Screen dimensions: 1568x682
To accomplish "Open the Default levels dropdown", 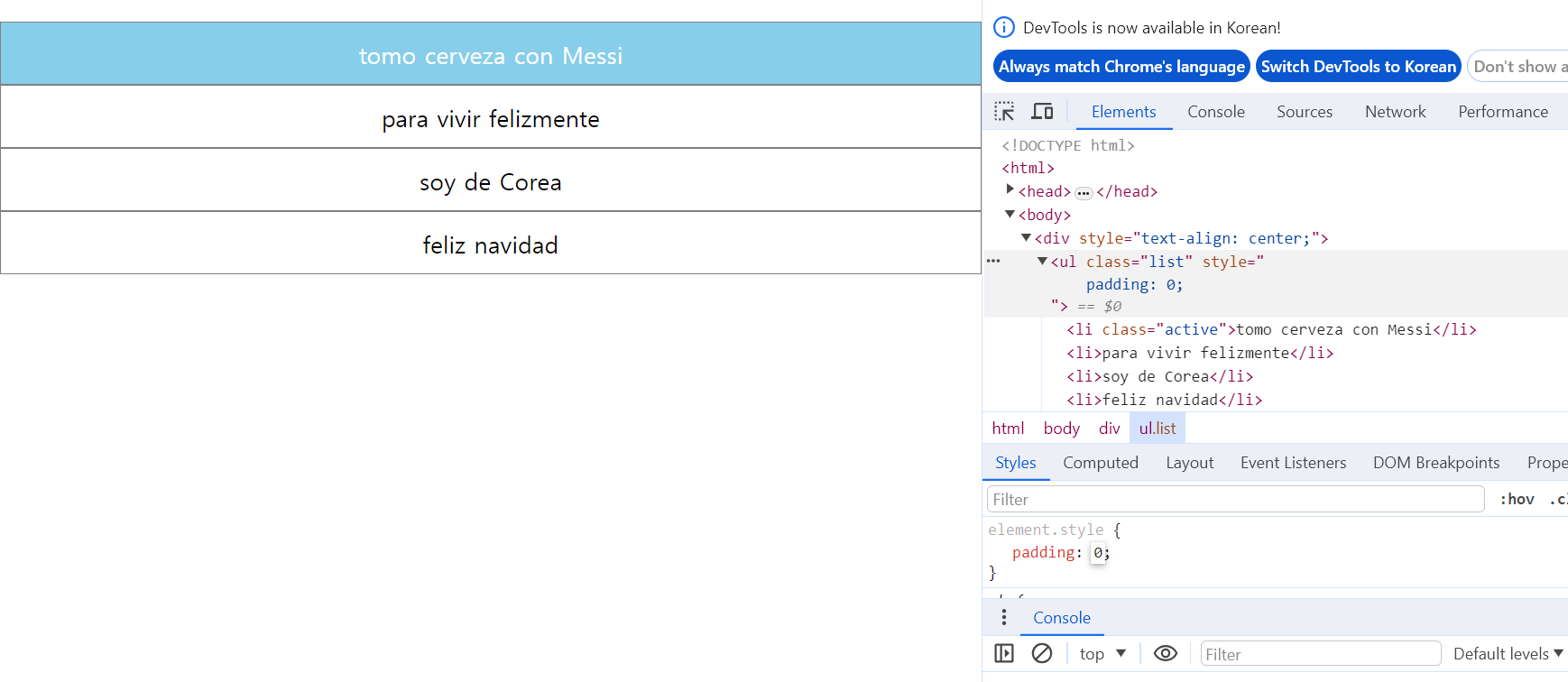I will pyautogui.click(x=1508, y=653).
